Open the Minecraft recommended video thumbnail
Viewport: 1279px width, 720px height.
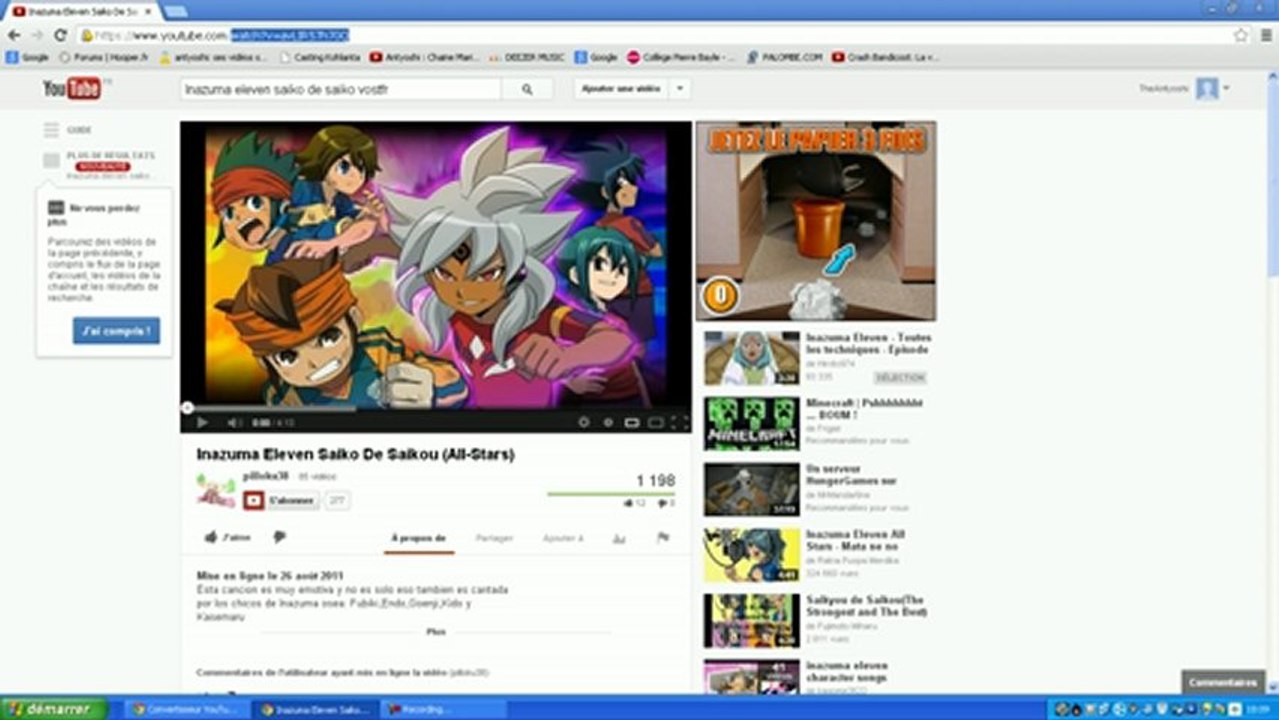pos(751,424)
